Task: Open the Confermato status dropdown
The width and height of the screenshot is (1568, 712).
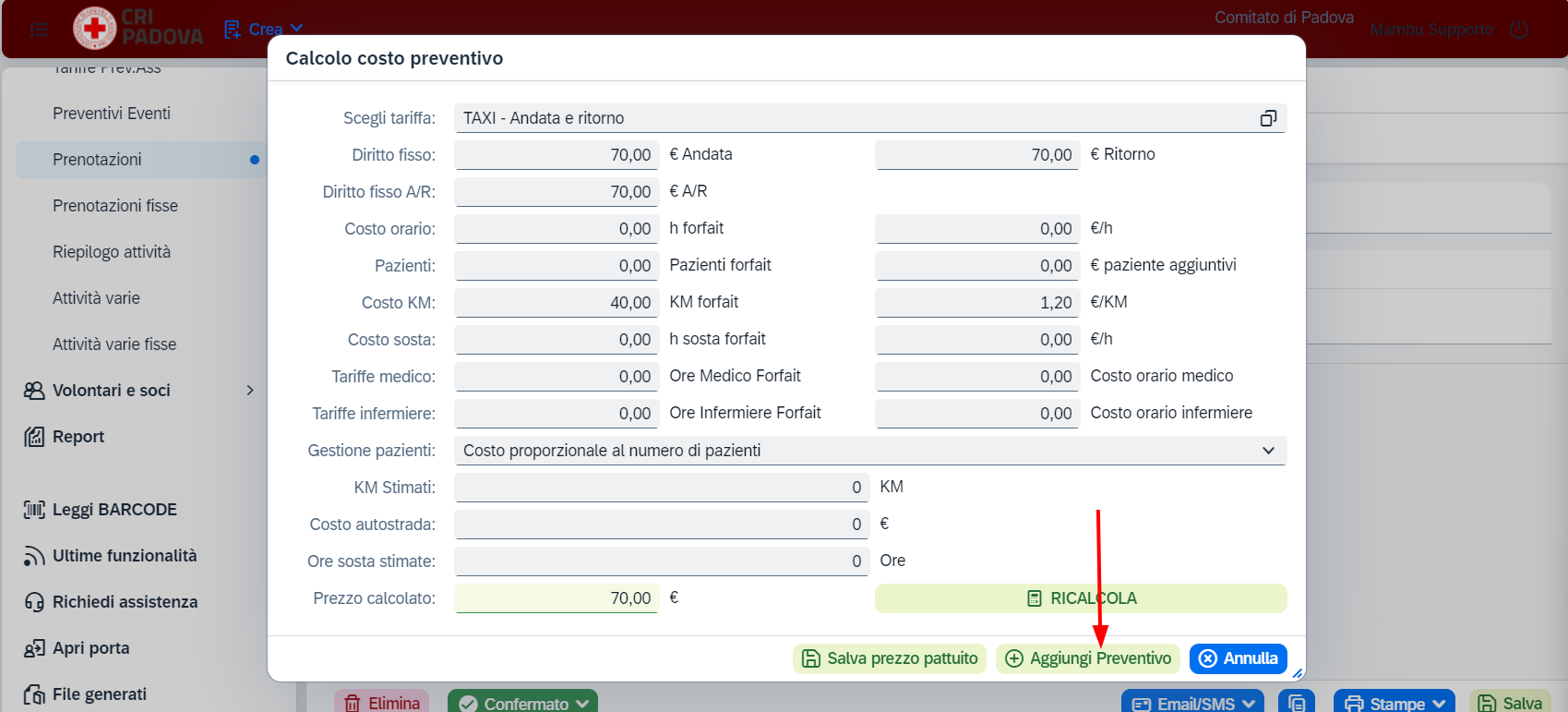Action: pyautogui.click(x=522, y=703)
